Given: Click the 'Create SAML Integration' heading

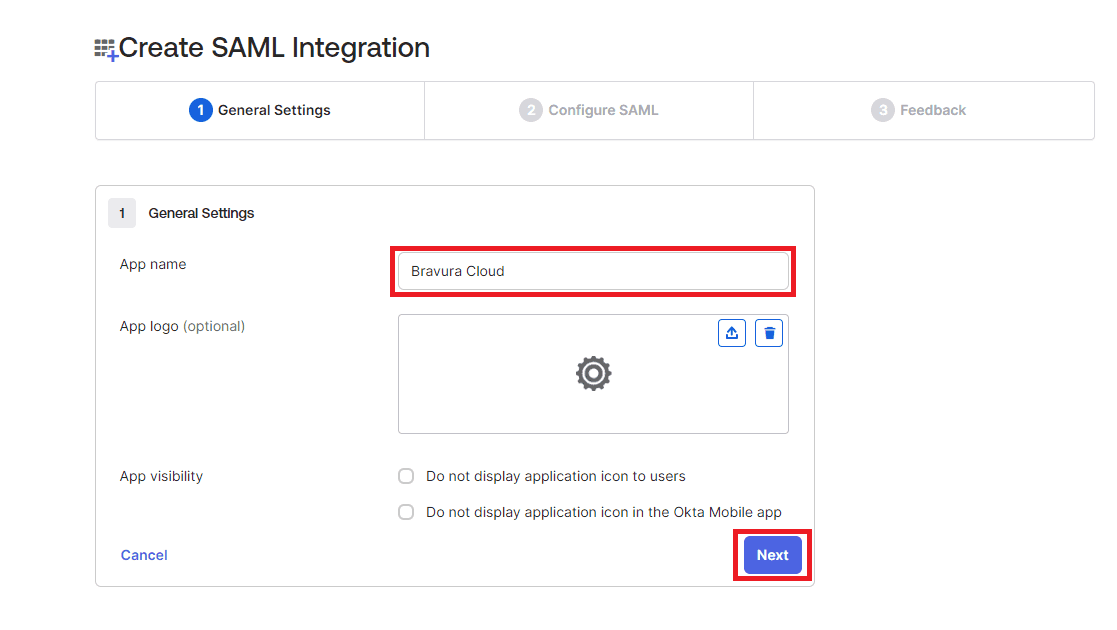Looking at the screenshot, I should (274, 47).
